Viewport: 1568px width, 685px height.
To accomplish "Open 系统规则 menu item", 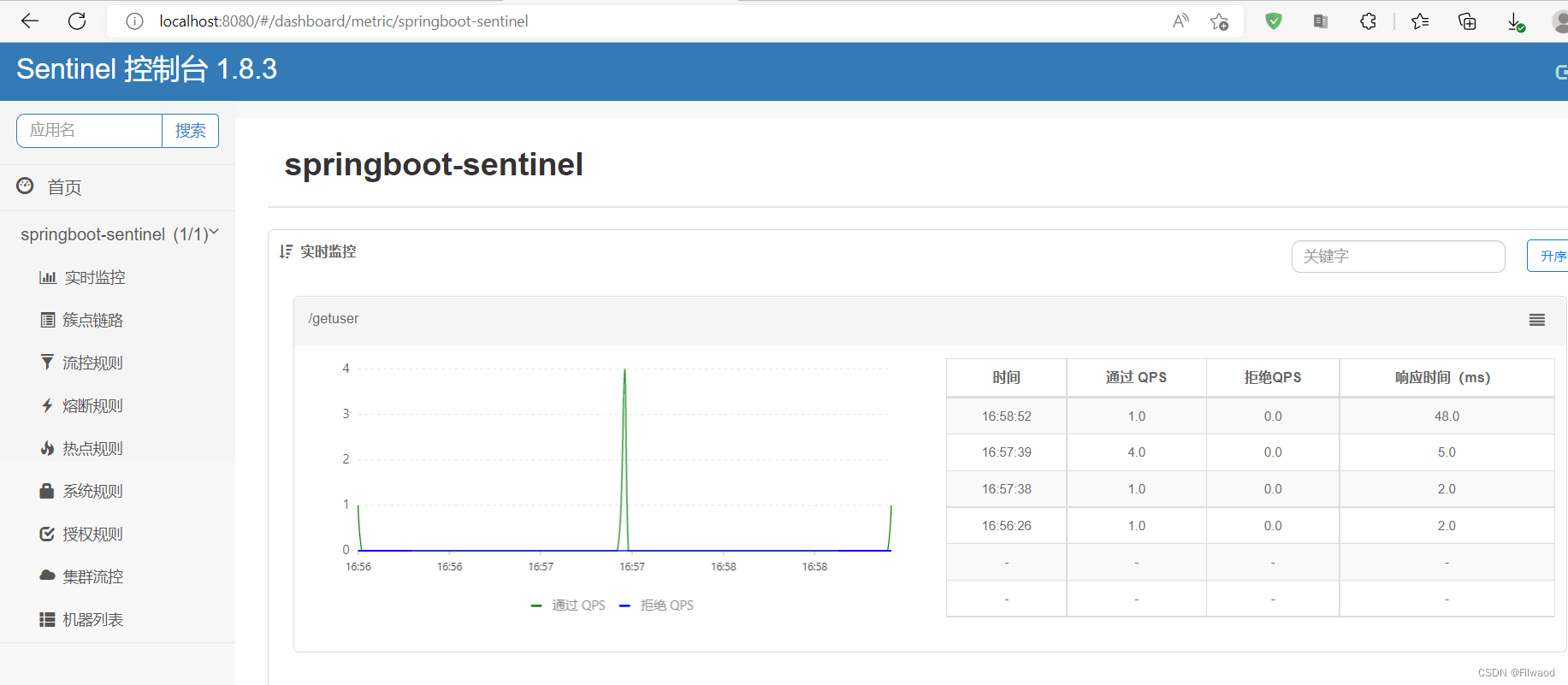I will tap(93, 491).
